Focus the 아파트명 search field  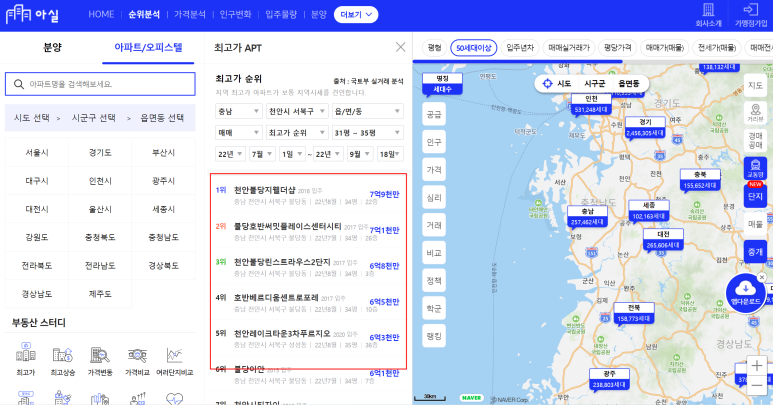tap(100, 84)
